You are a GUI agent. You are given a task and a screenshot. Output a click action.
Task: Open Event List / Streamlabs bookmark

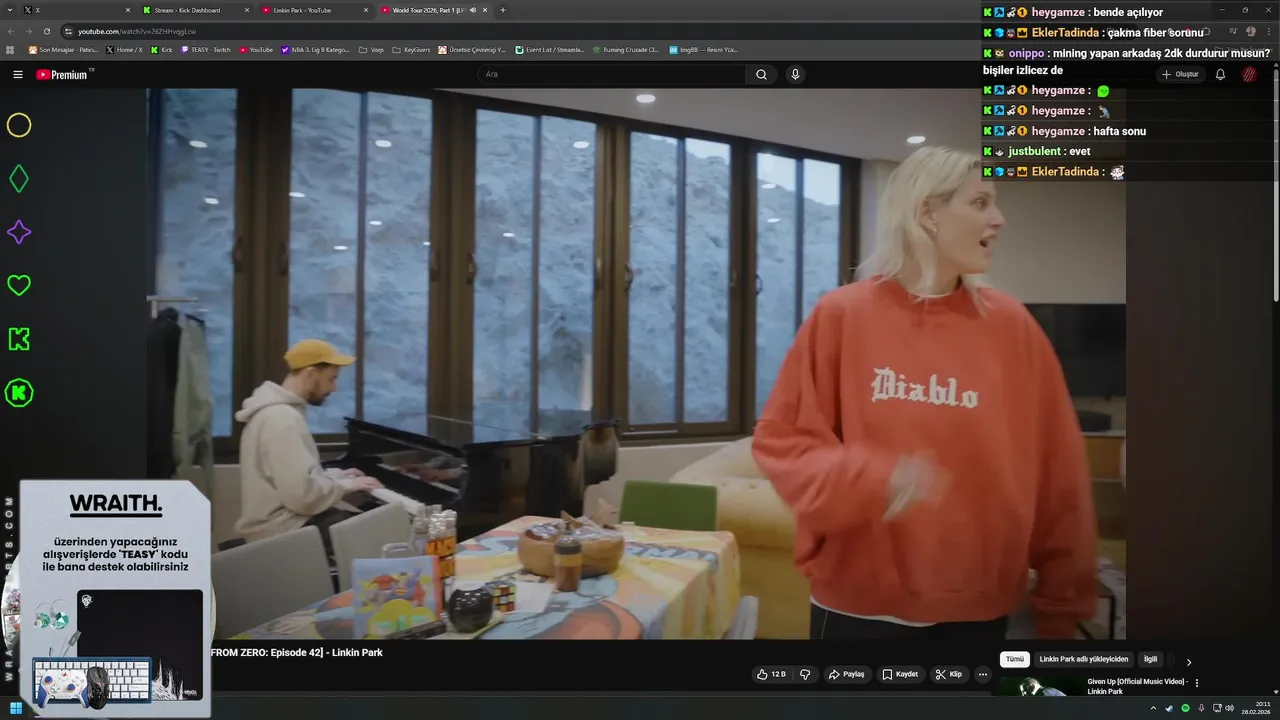[550, 49]
